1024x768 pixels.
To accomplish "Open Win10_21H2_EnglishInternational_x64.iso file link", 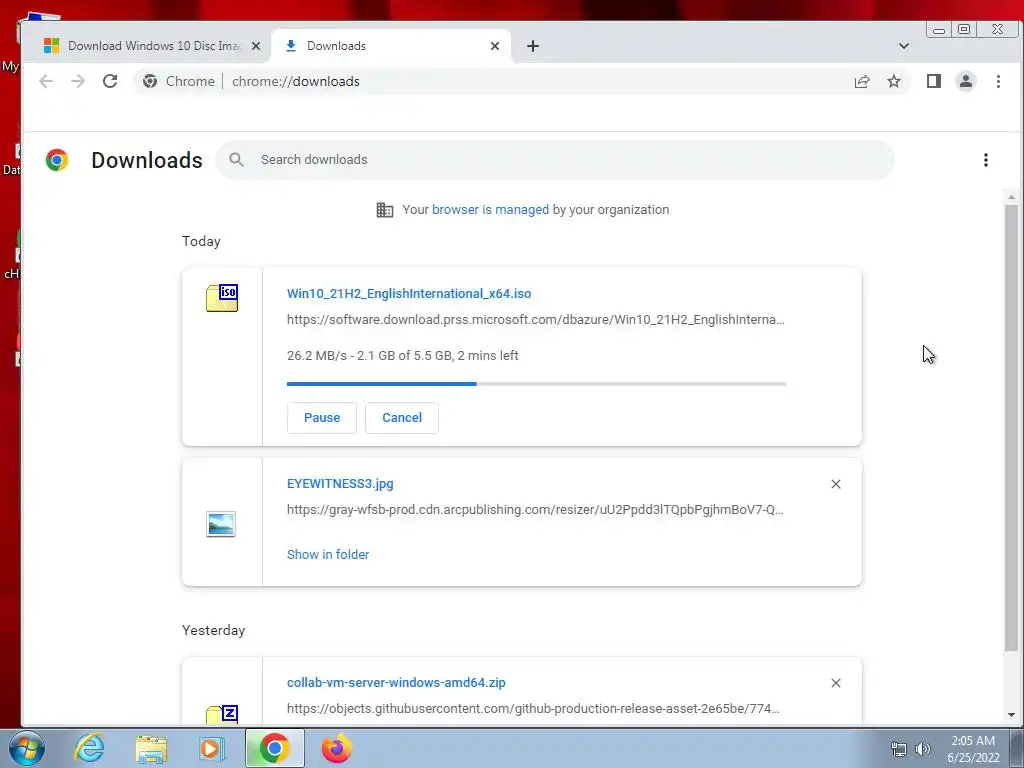I will [409, 293].
